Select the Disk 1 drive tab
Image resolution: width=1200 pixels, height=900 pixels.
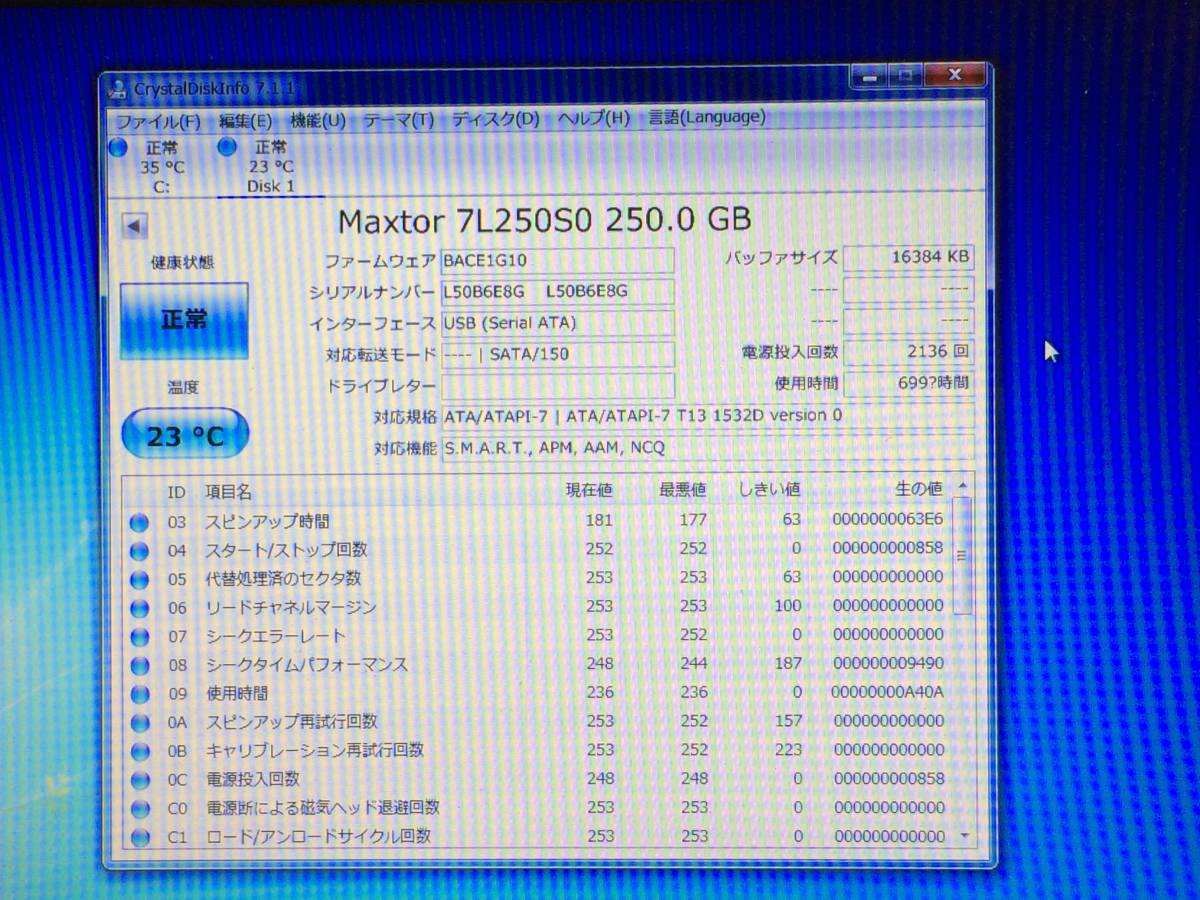pos(271,167)
